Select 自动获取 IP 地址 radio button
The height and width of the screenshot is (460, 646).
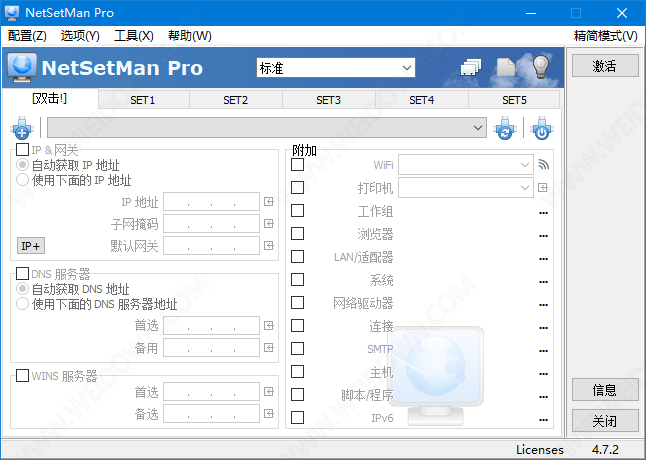(22, 165)
